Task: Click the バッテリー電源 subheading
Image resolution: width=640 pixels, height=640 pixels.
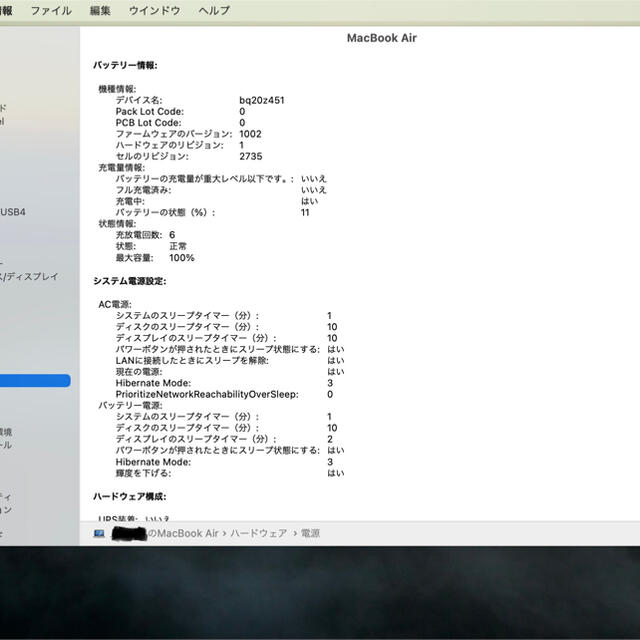Action: pos(130,405)
